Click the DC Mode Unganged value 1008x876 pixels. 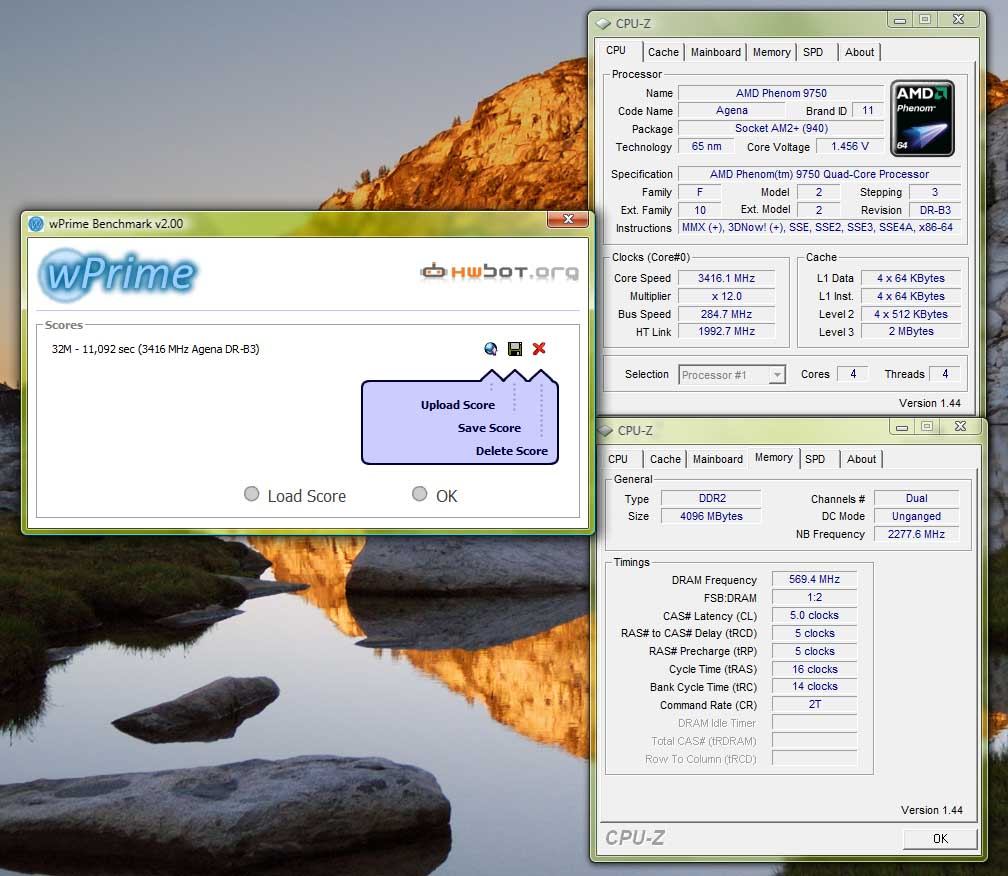tap(916, 516)
